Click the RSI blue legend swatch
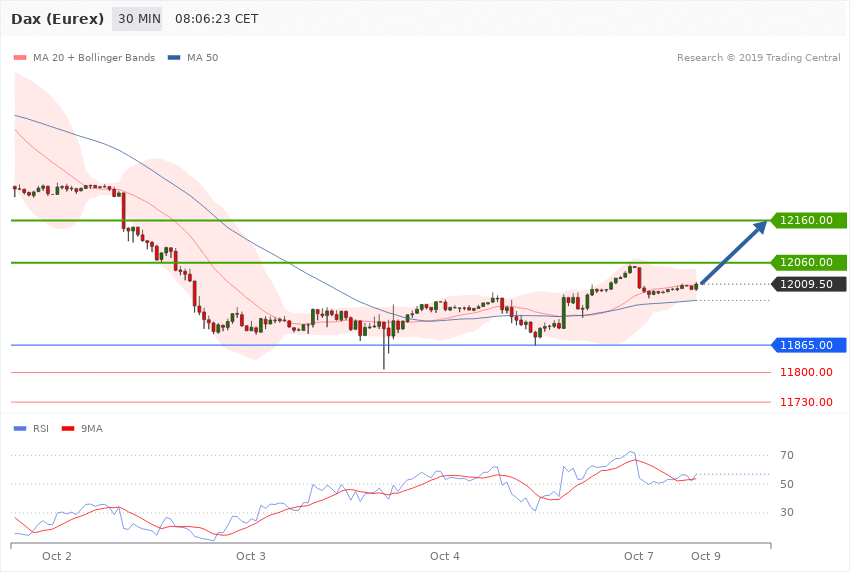Screen dimensions: 850x576 point(20,429)
